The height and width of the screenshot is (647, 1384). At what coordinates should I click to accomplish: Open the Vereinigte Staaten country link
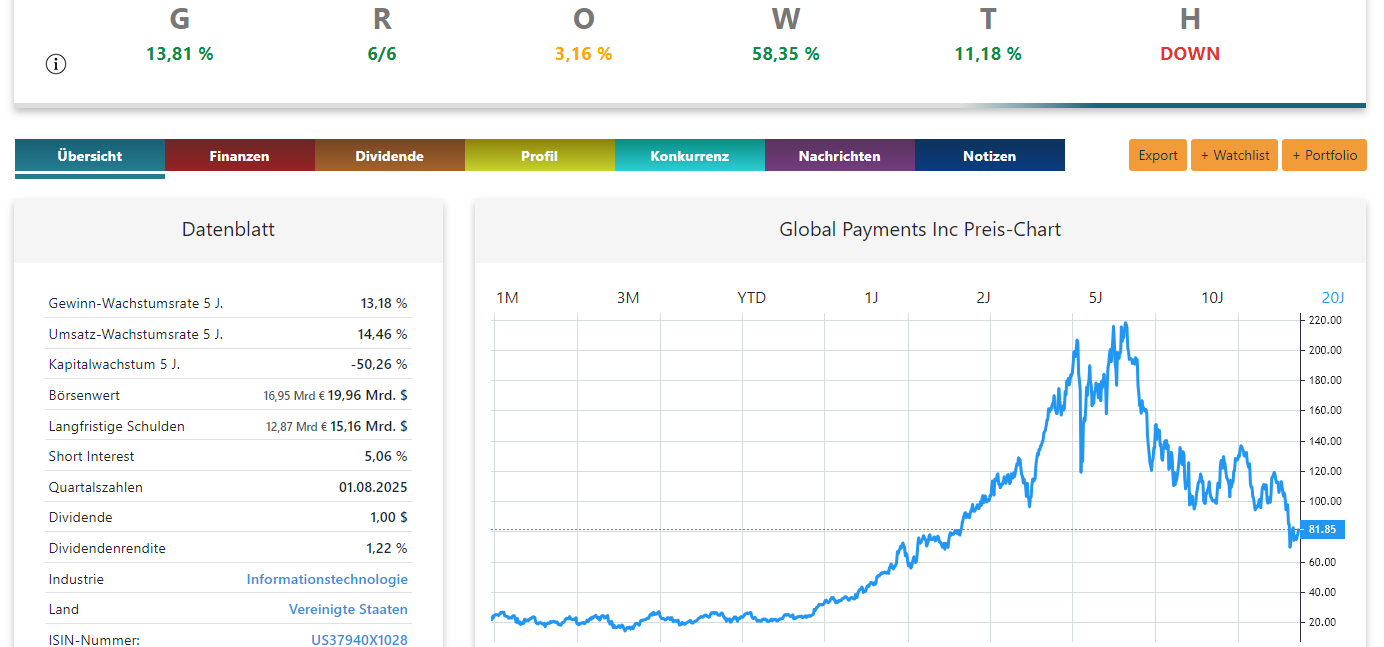pyautogui.click(x=348, y=609)
